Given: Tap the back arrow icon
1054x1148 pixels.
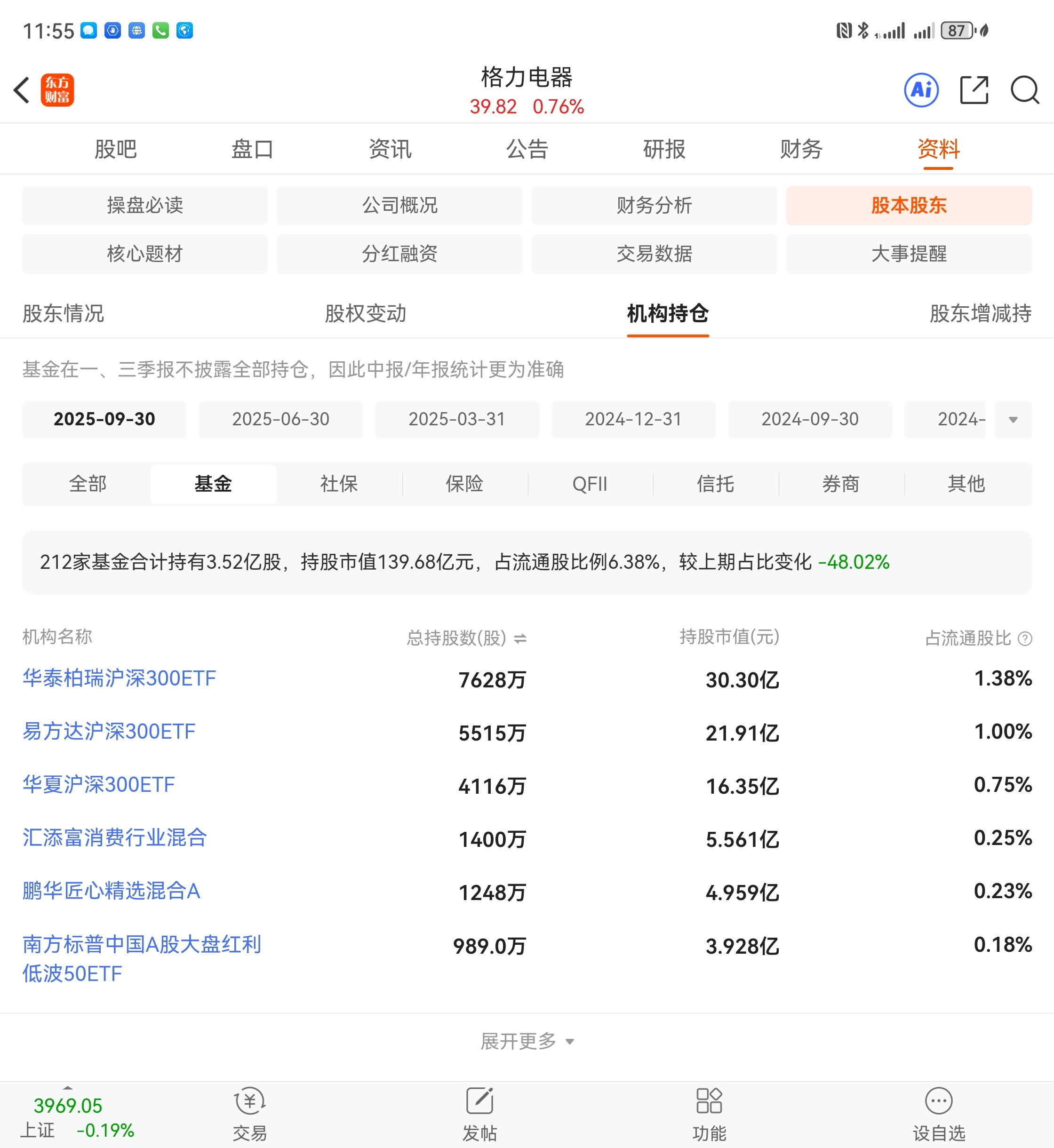Looking at the screenshot, I should pos(22,90).
